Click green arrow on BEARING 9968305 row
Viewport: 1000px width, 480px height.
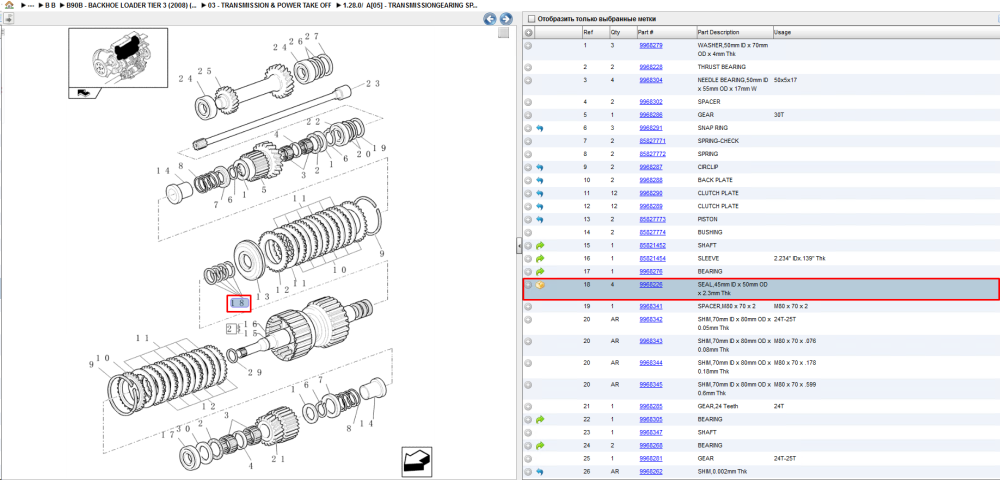pyautogui.click(x=540, y=419)
